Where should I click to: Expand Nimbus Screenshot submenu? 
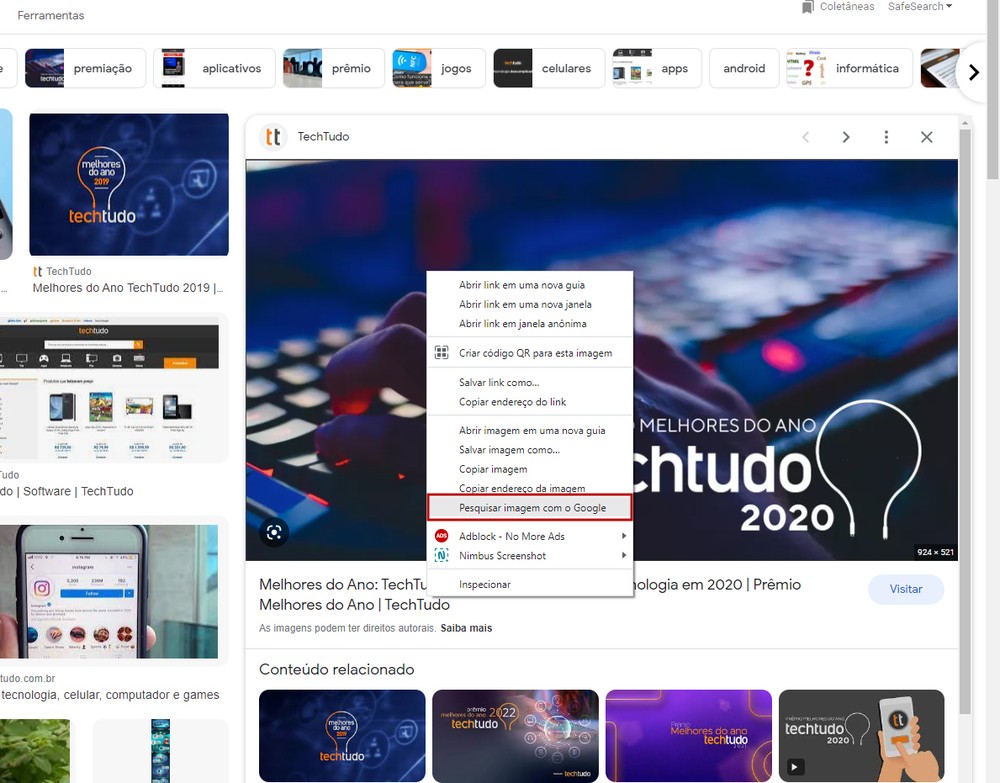[624, 555]
